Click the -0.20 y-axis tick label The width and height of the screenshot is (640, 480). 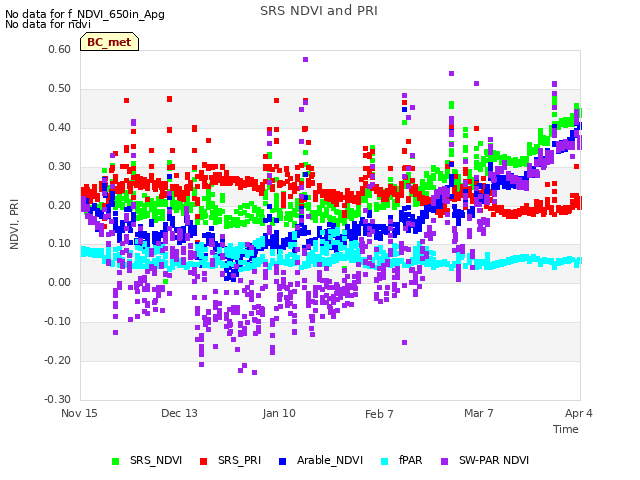coord(57,360)
